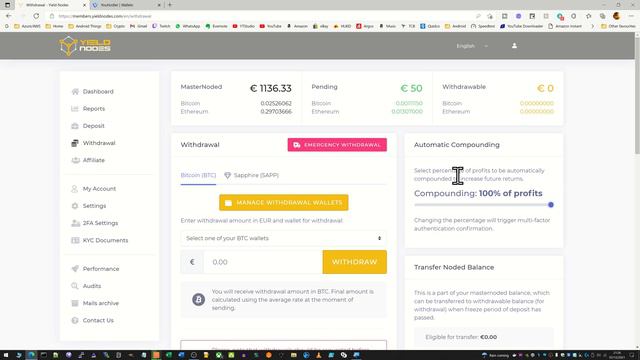Close the Withdrawal Yield Nodes tab
The width and height of the screenshot is (640, 360).
click(x=84, y=5)
